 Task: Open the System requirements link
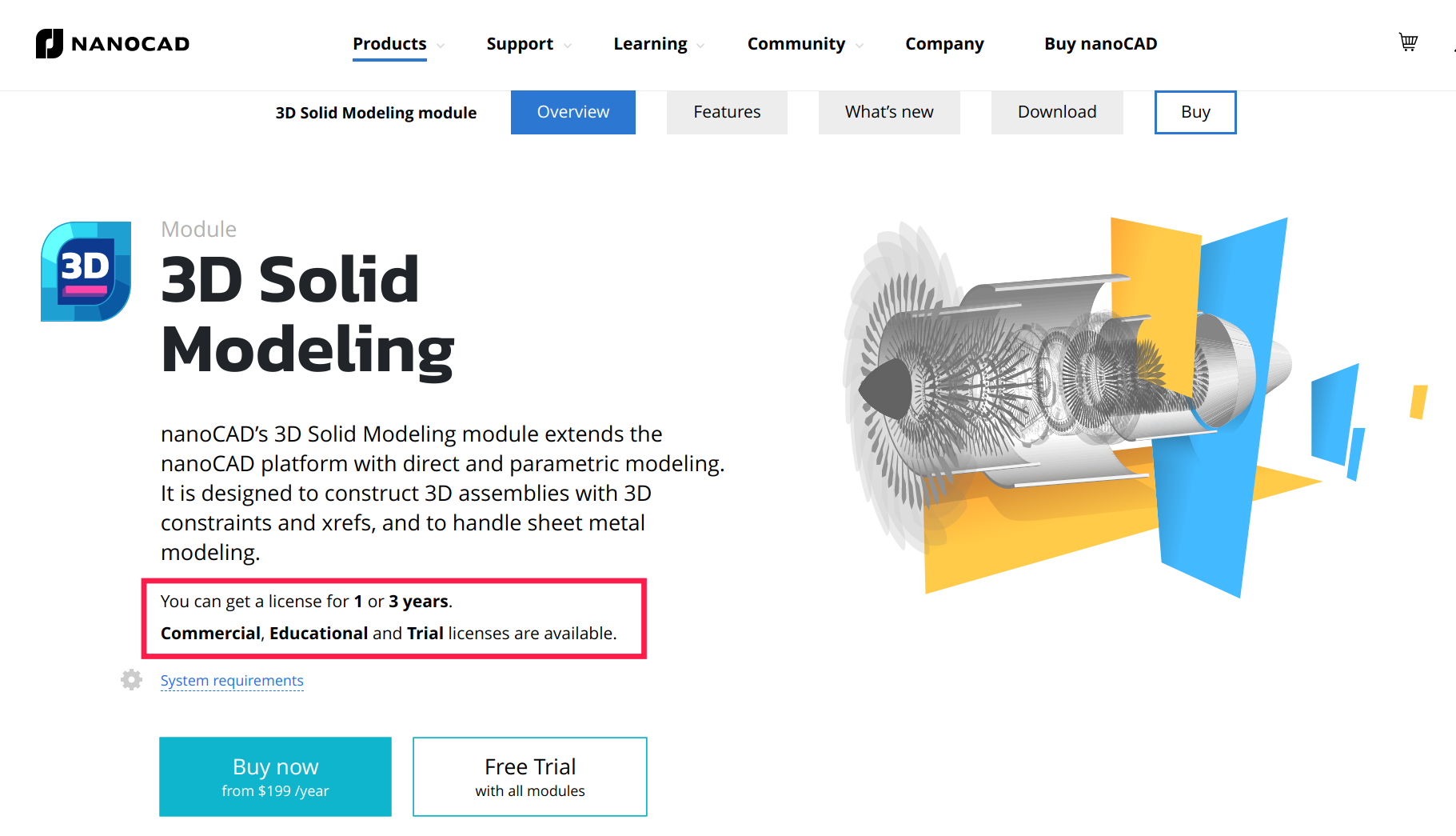(232, 681)
